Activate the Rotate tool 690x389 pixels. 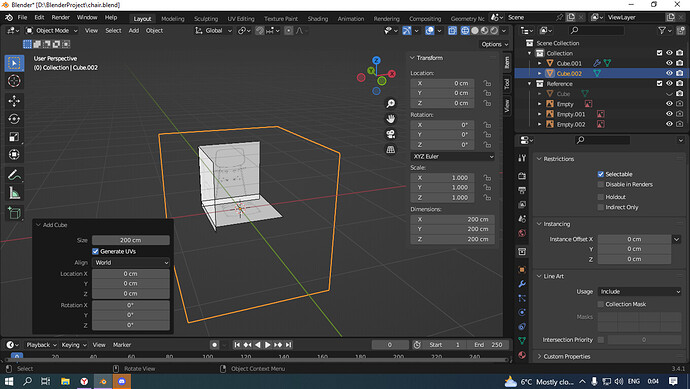pos(14,119)
